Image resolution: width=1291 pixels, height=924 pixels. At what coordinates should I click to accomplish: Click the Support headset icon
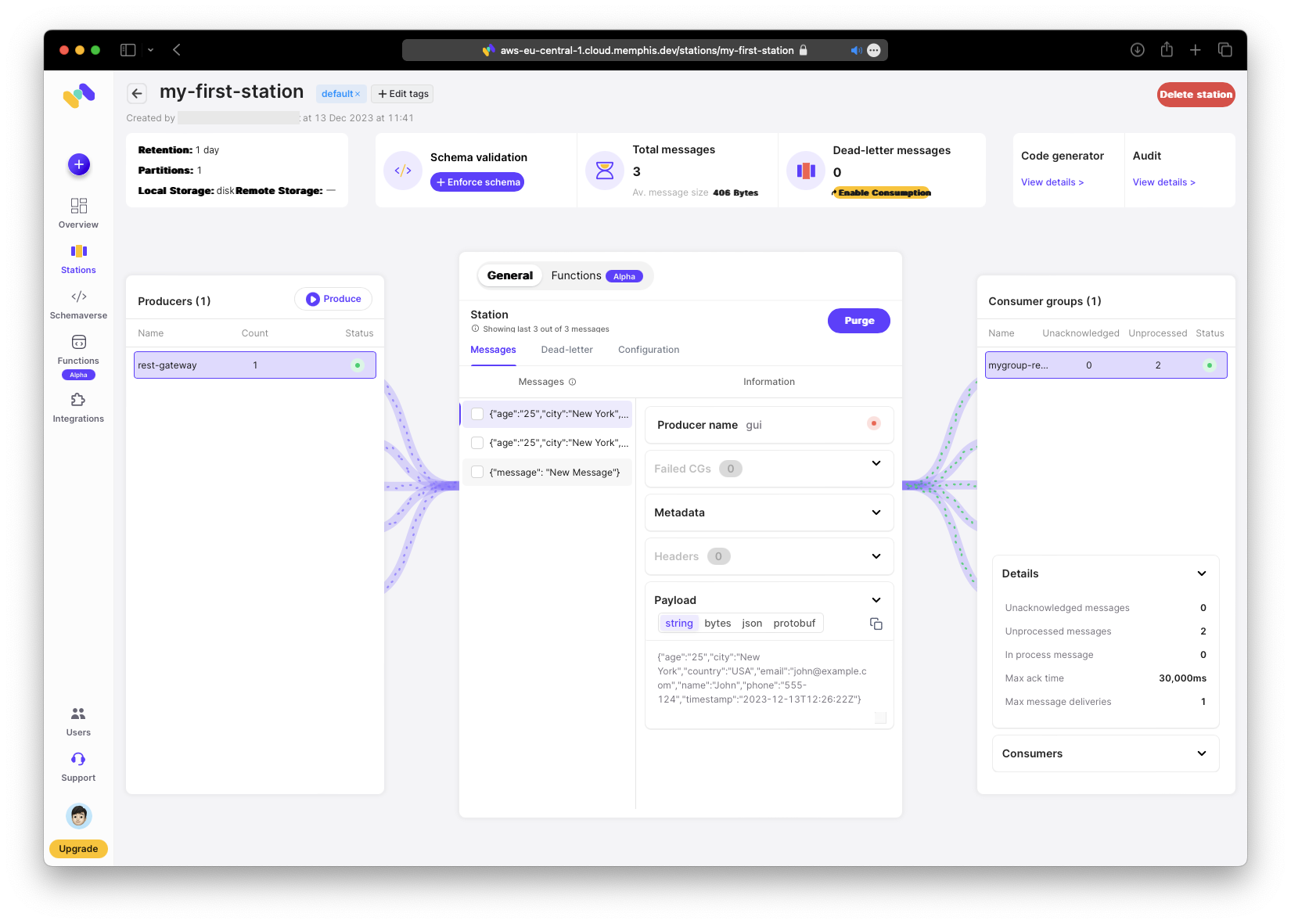[78, 759]
